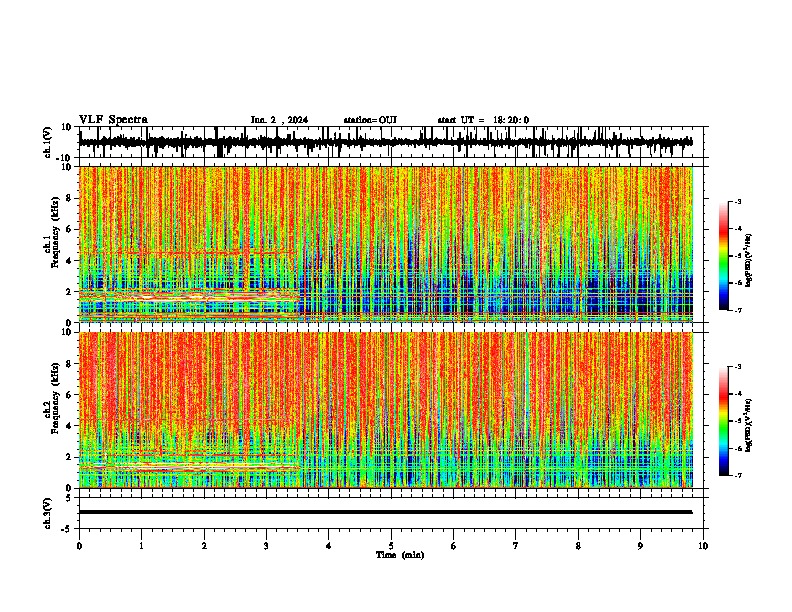Click the 9 tick on the time axis
Screen dimensions: 792x612
pyautogui.click(x=640, y=546)
